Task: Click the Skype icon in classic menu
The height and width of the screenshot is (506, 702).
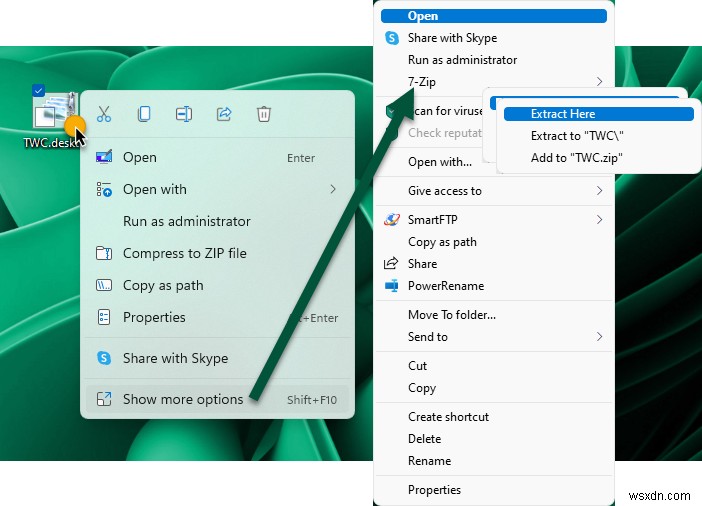Action: [x=392, y=38]
